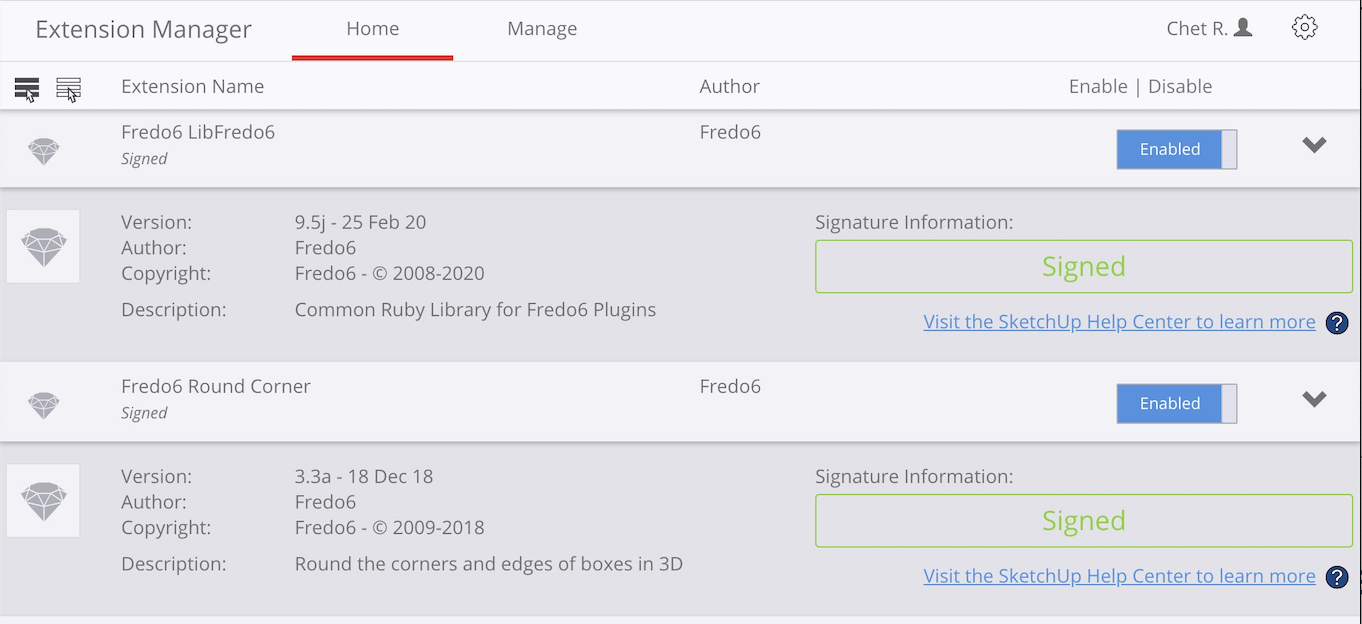The image size is (1362, 624).
Task: Click the Extension Name column header
Action: coord(192,86)
